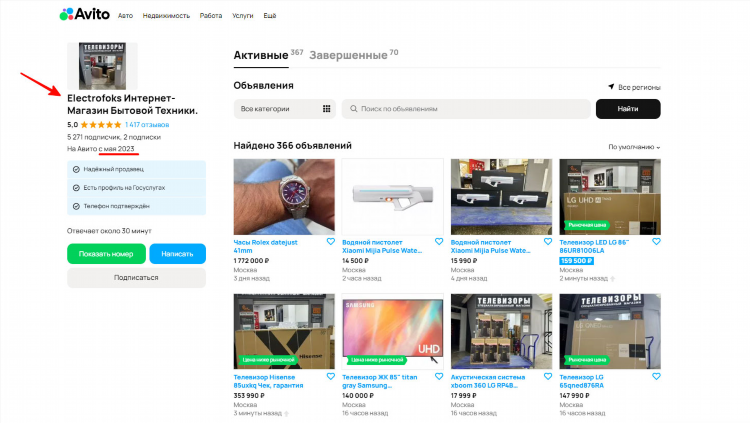Viewport: 750px width, 423px height.
Task: Click 5 271 подписчик, 2 подписки text
Action: (x=114, y=137)
